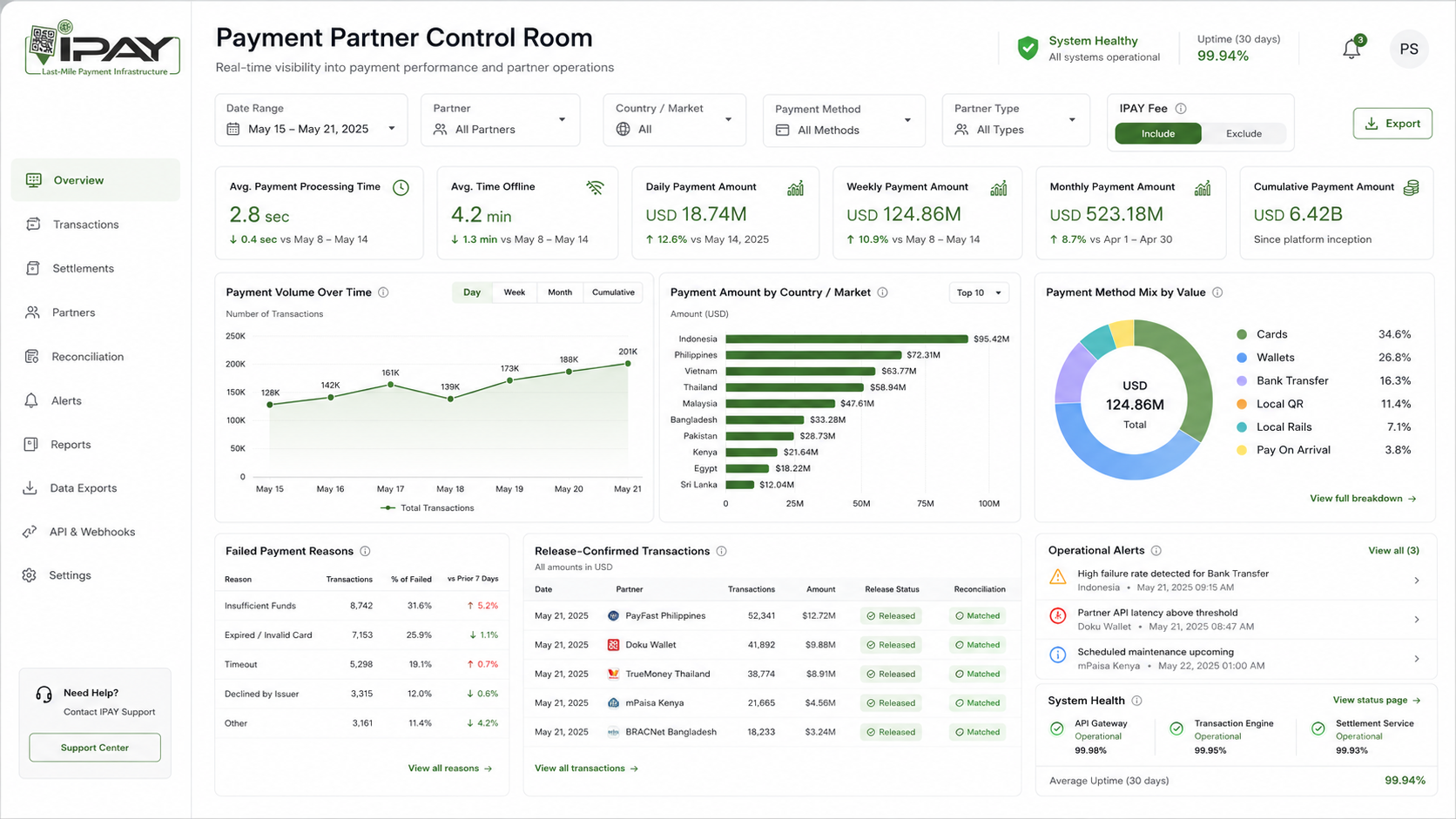Click the IPAY Fee info icon

(x=1181, y=109)
